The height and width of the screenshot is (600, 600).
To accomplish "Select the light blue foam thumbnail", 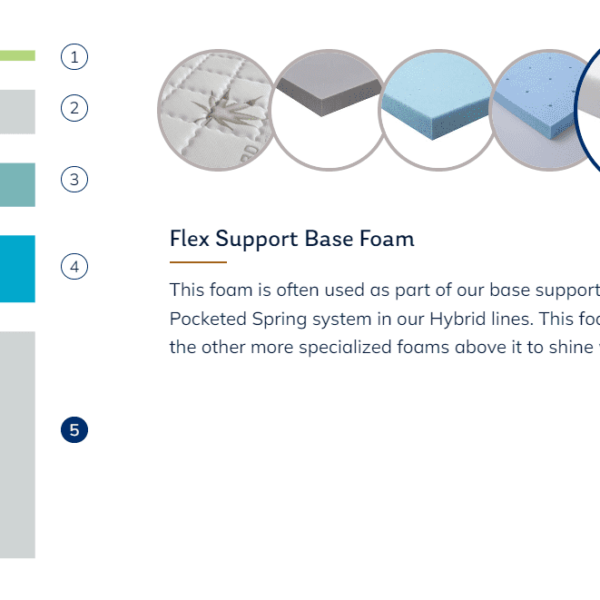I will (438, 110).
